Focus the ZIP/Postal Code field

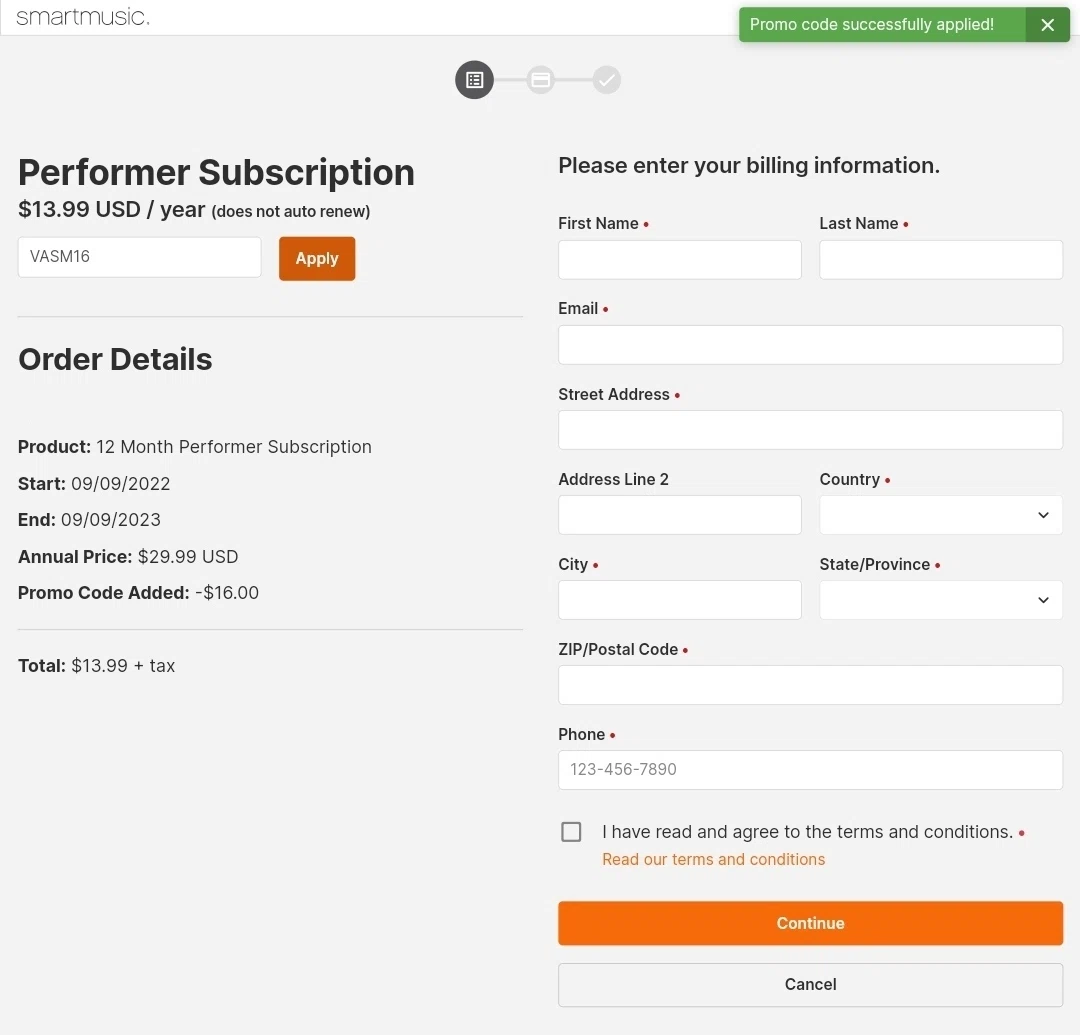(811, 685)
